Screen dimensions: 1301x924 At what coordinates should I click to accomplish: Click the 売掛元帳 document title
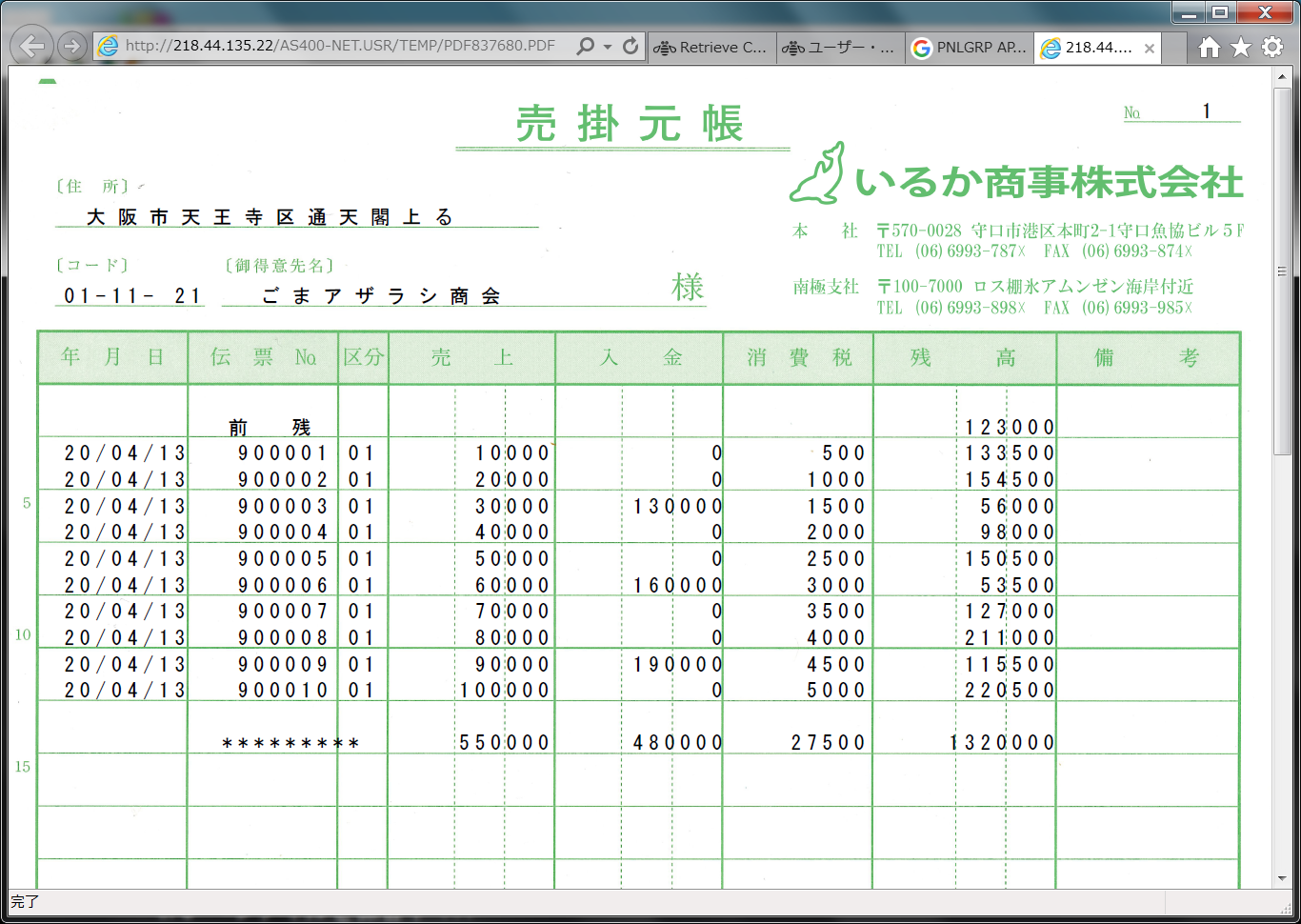629,125
